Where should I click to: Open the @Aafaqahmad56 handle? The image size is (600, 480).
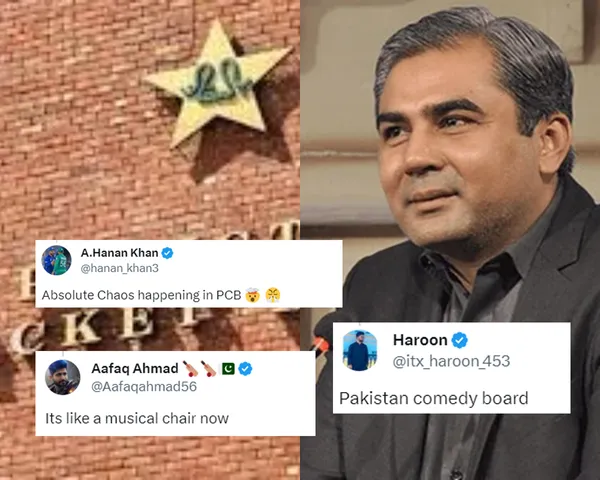(144, 386)
